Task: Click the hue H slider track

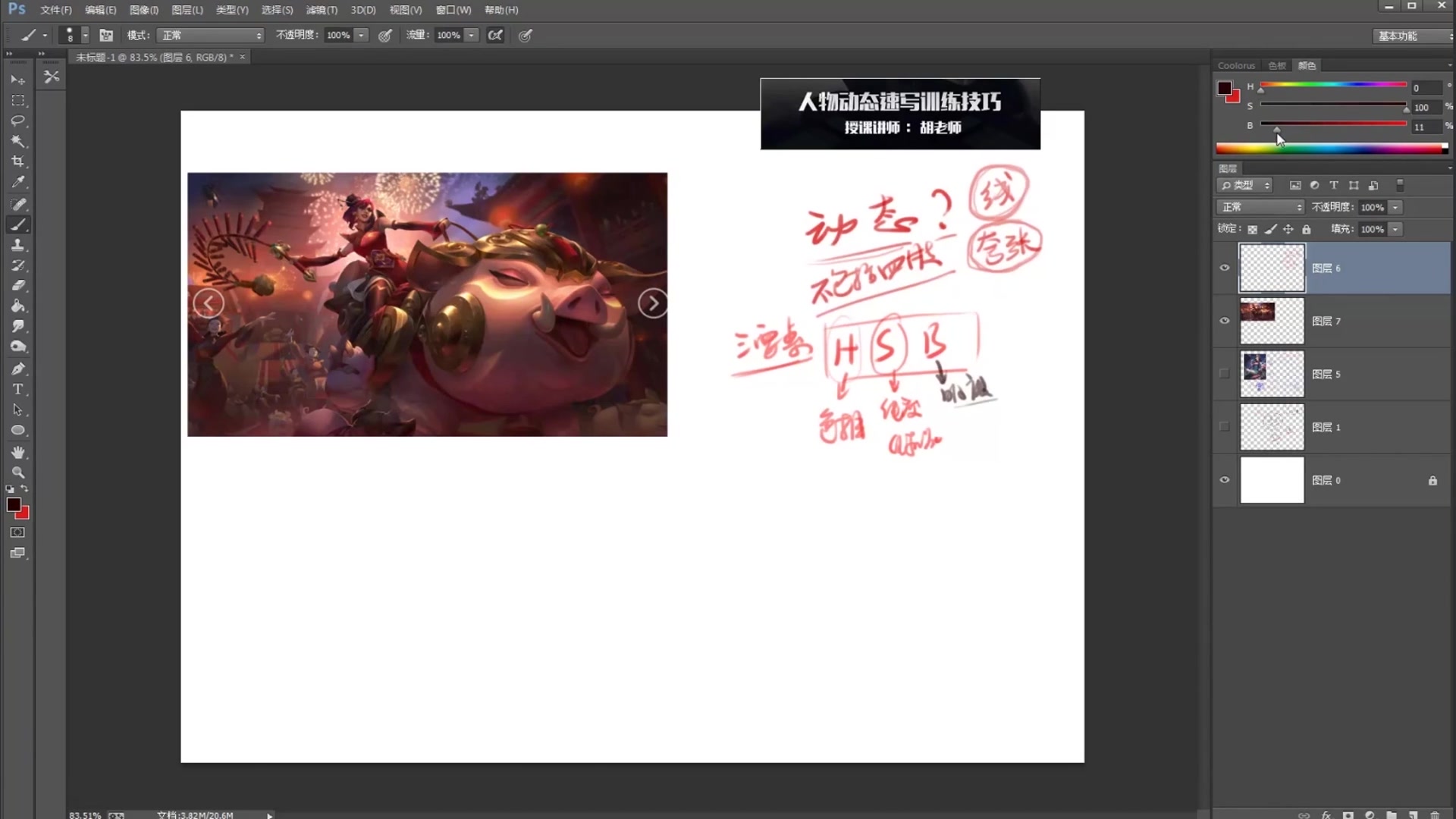Action: [x=1333, y=84]
